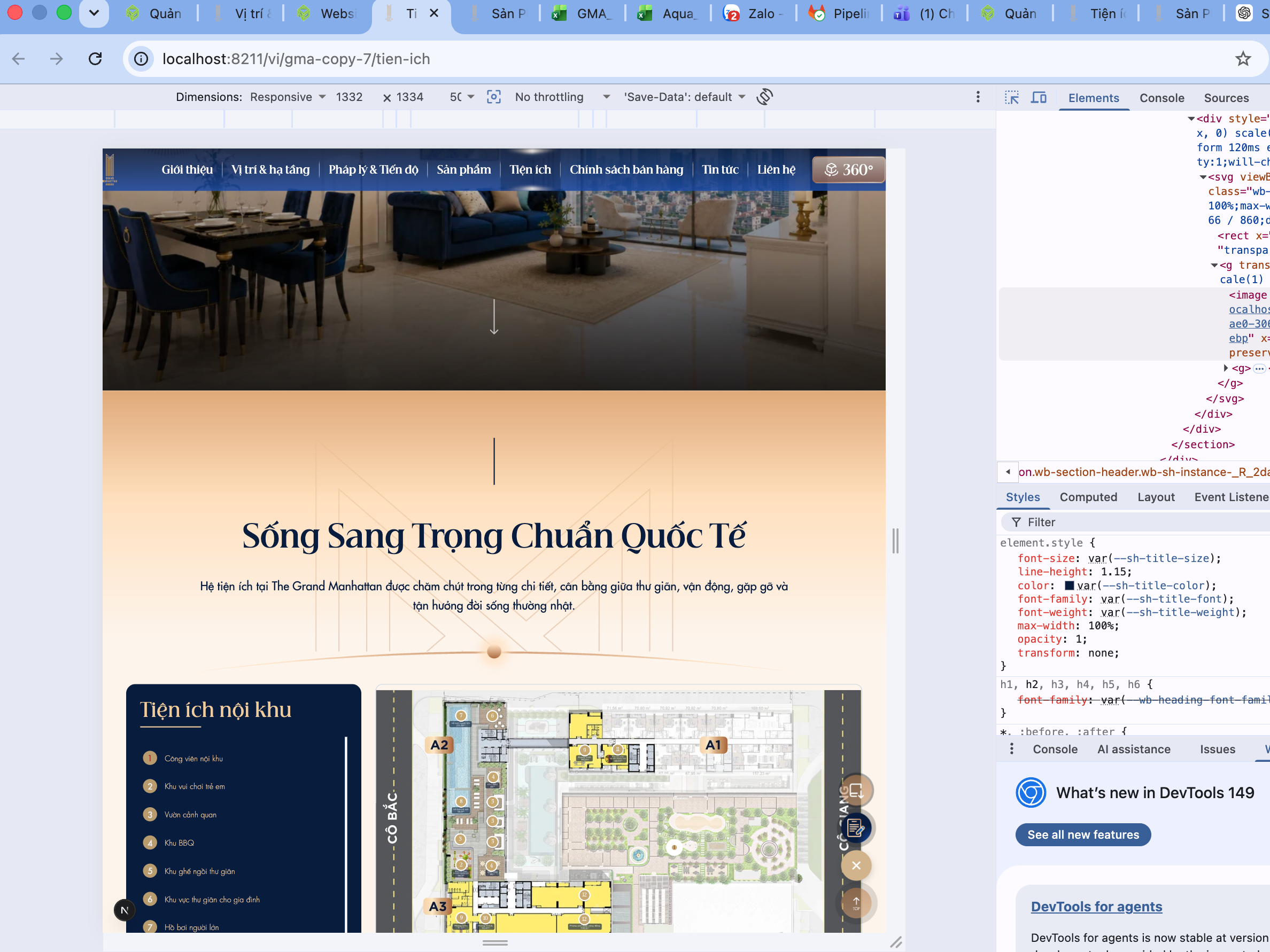Open 'Vị trí & hạ tầng' nav item

coord(270,169)
